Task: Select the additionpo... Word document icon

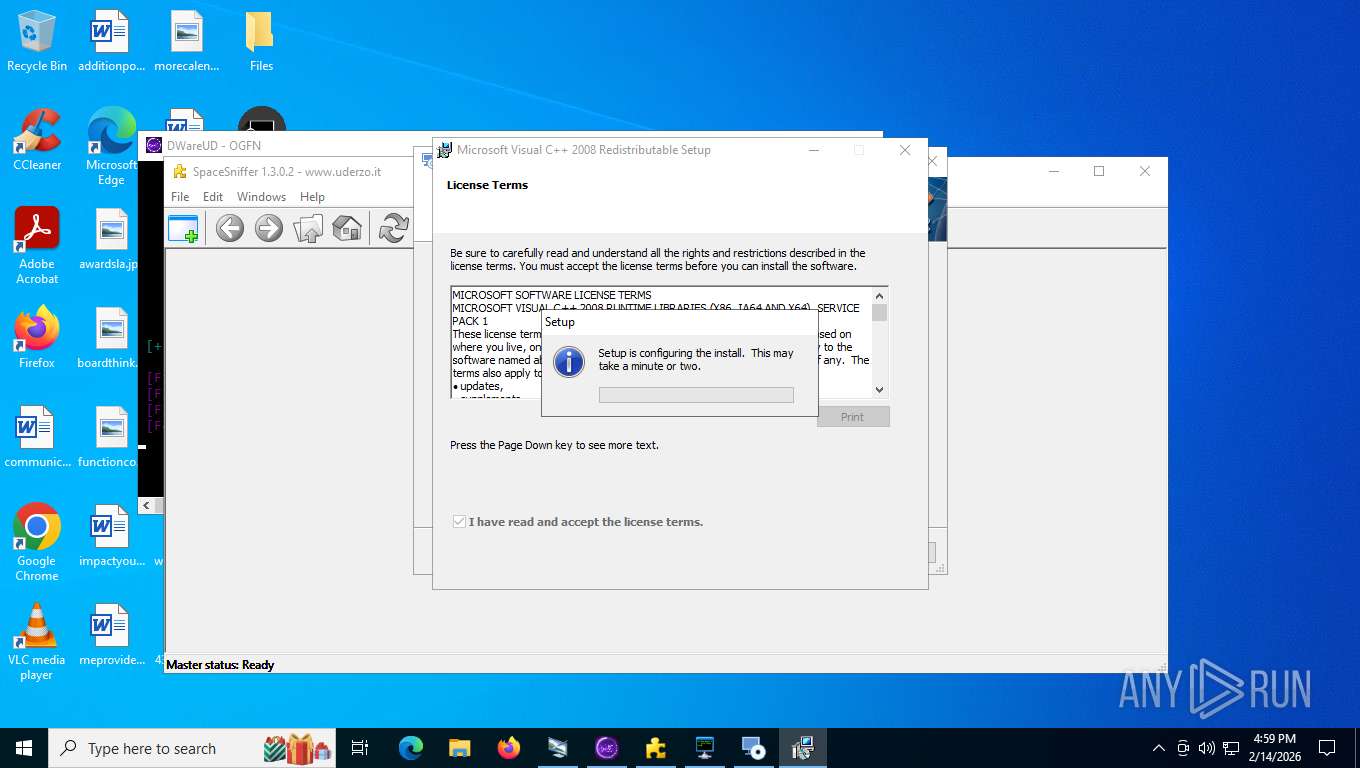Action: tap(111, 41)
